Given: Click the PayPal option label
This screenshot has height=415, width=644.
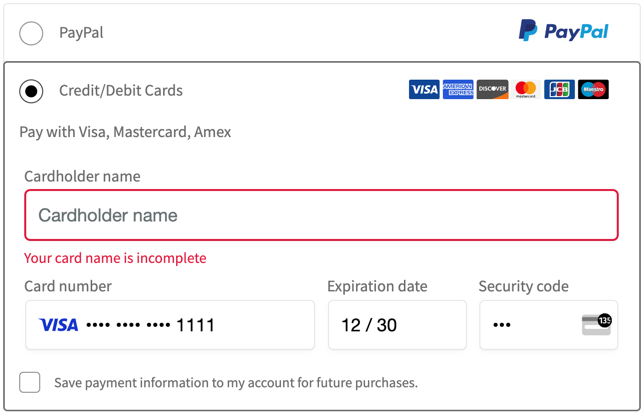Looking at the screenshot, I should pyautogui.click(x=81, y=33).
